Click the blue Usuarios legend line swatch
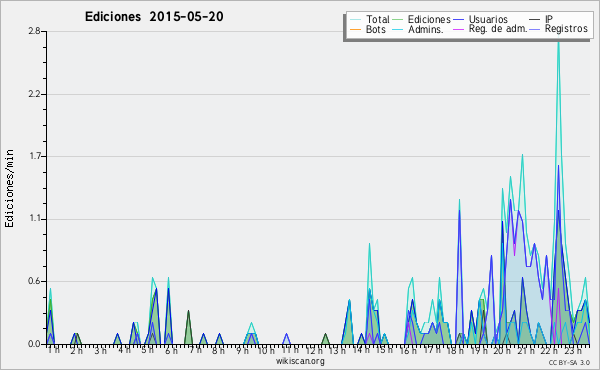Image resolution: width=600 pixels, height=370 pixels. [458, 19]
